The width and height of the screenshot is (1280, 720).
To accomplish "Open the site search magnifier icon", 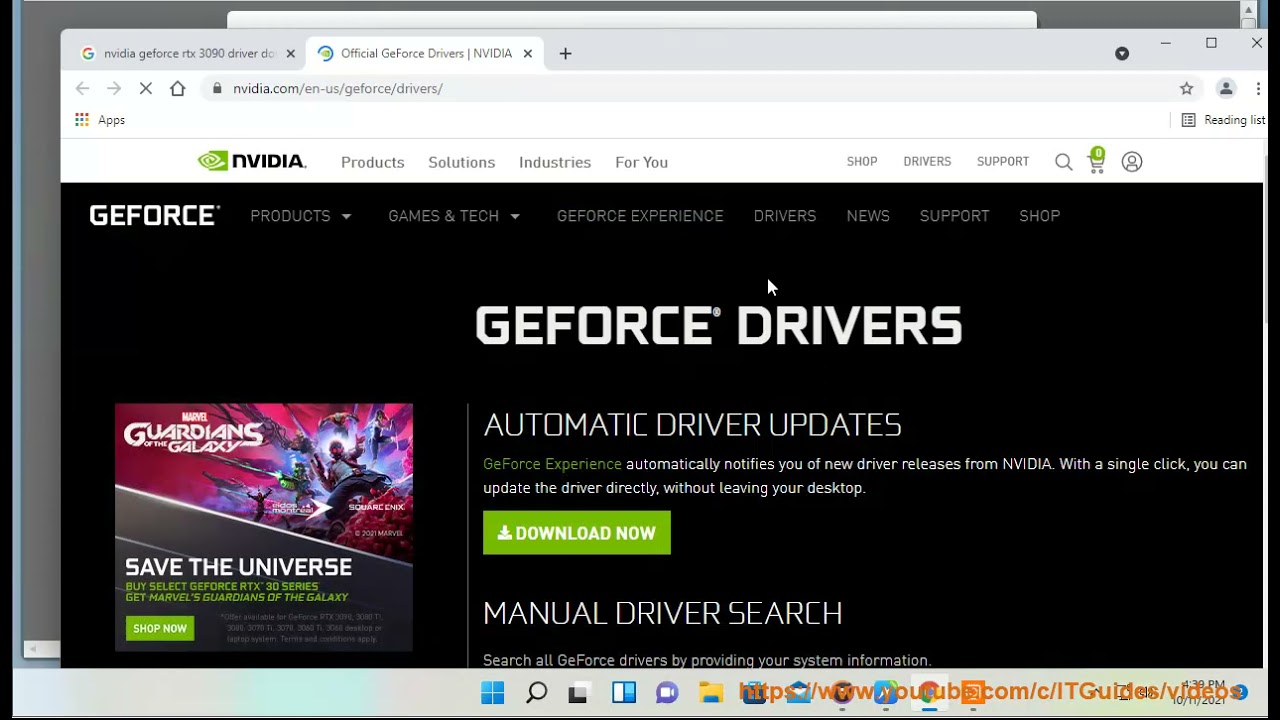I will point(1063,162).
